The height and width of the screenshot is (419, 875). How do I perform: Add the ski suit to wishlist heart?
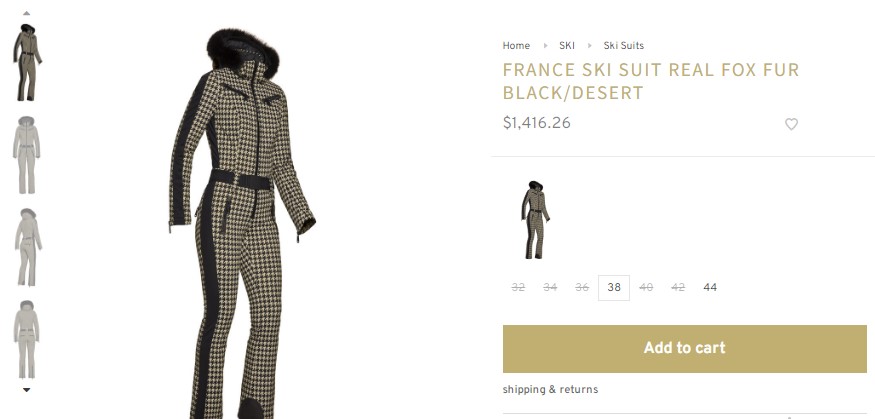coord(791,124)
